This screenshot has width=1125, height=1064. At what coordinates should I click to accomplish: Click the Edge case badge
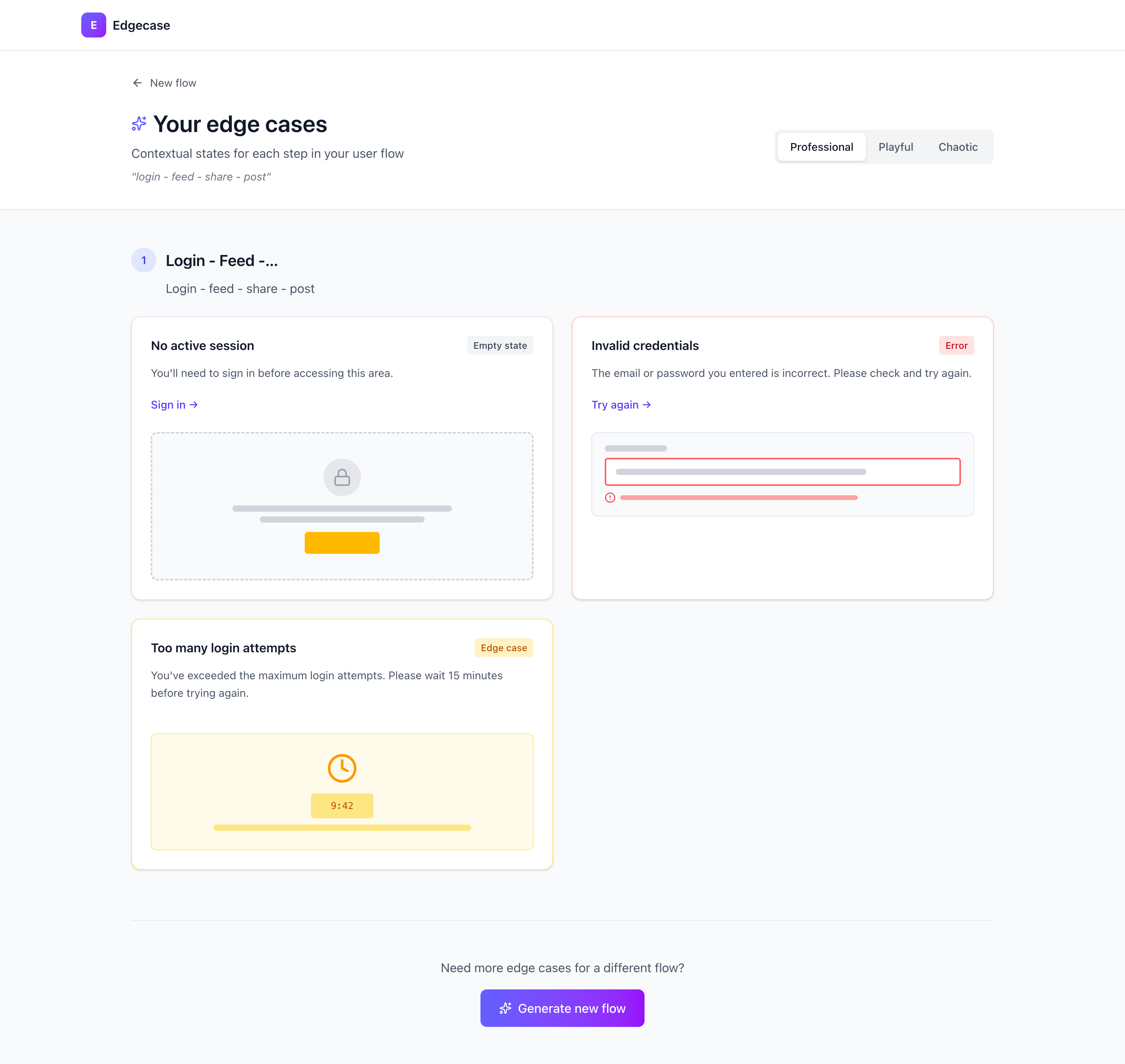[504, 648]
